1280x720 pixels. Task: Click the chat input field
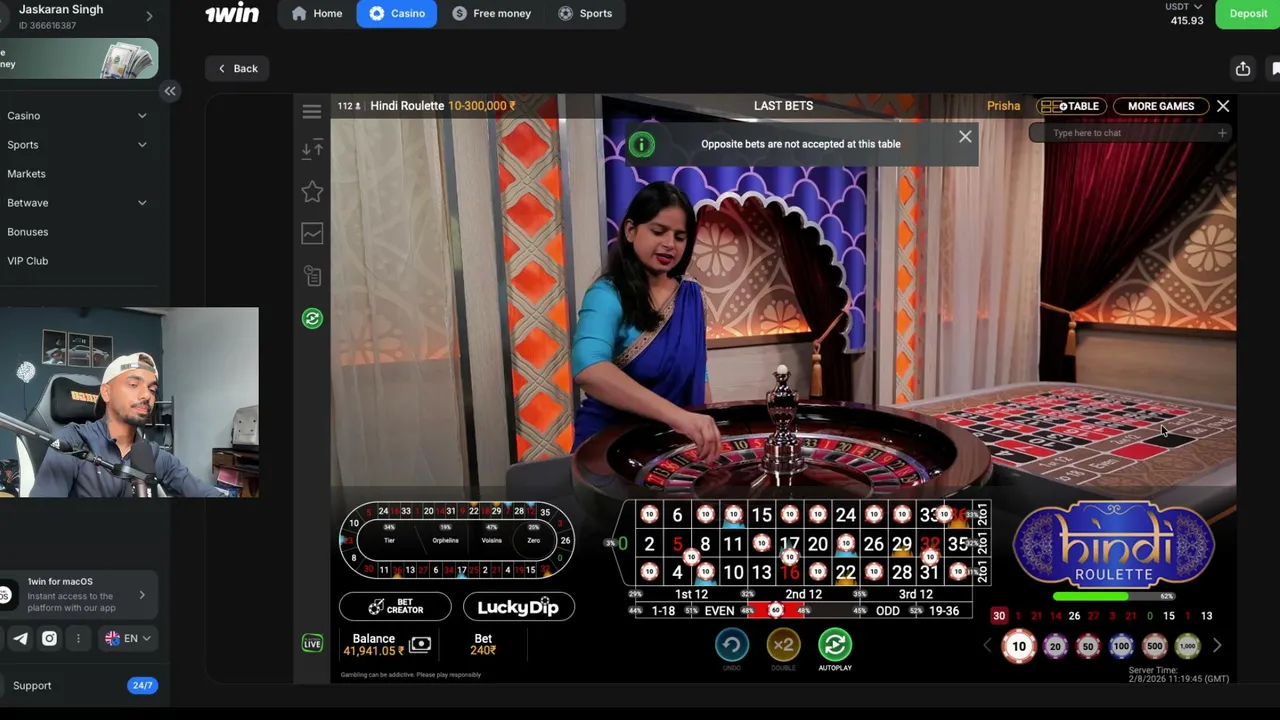coord(1131,133)
